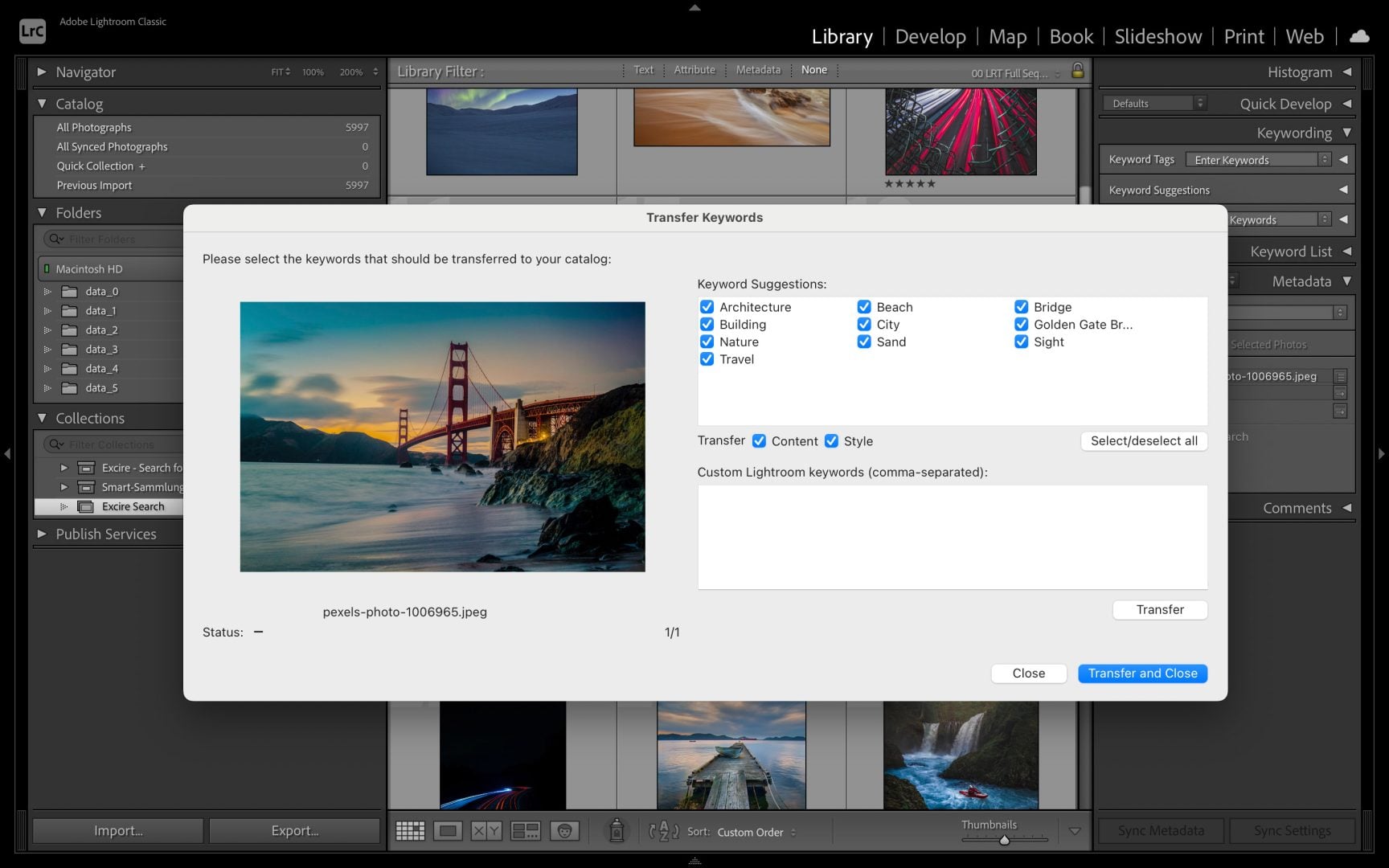Select the Painter spray-can tool
The height and width of the screenshot is (868, 1389).
tap(615, 830)
